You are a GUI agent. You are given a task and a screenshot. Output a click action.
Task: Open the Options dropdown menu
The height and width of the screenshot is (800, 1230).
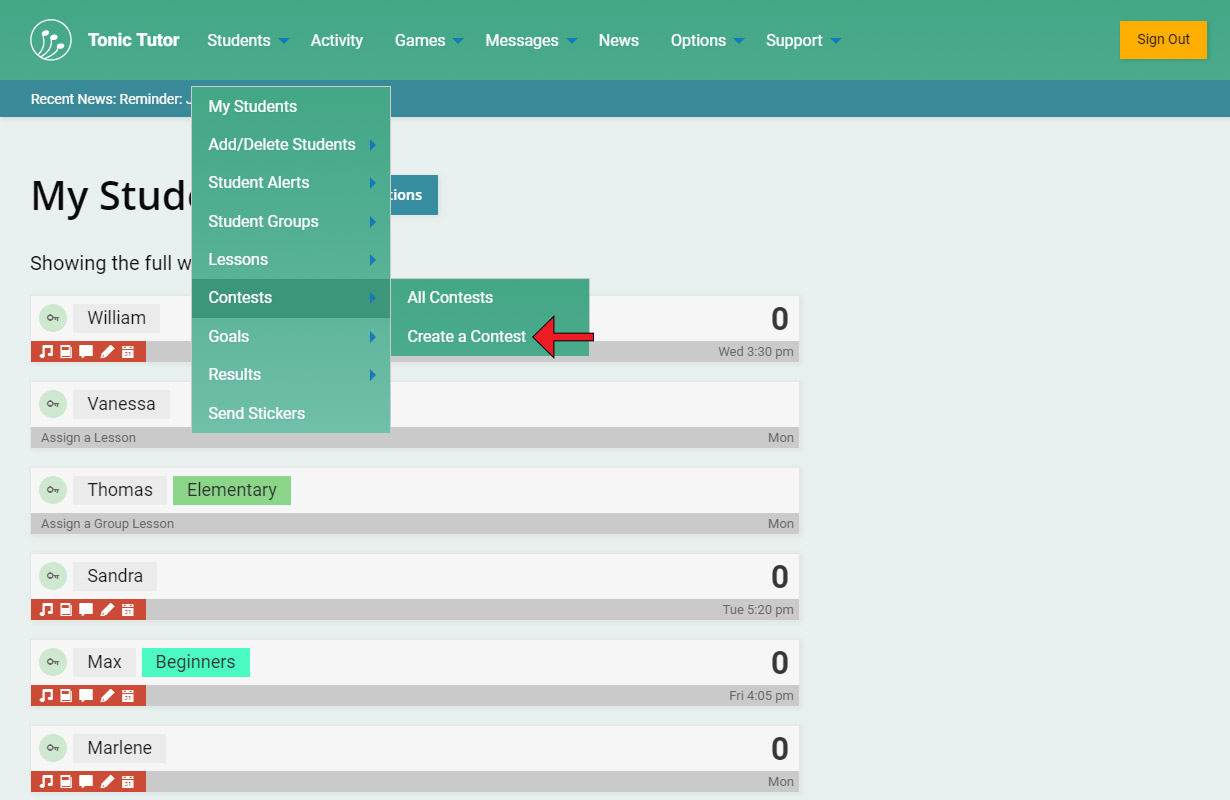coord(707,41)
